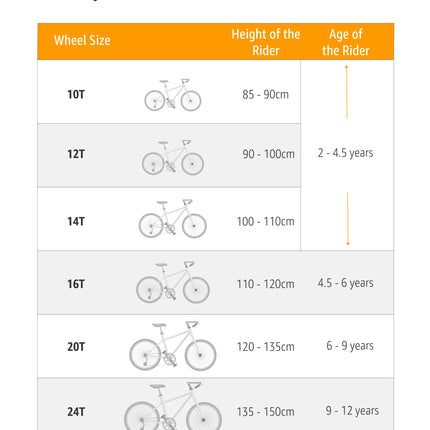Click the 10T wheel size label
Screen dimensions: 430x430
coord(76,94)
